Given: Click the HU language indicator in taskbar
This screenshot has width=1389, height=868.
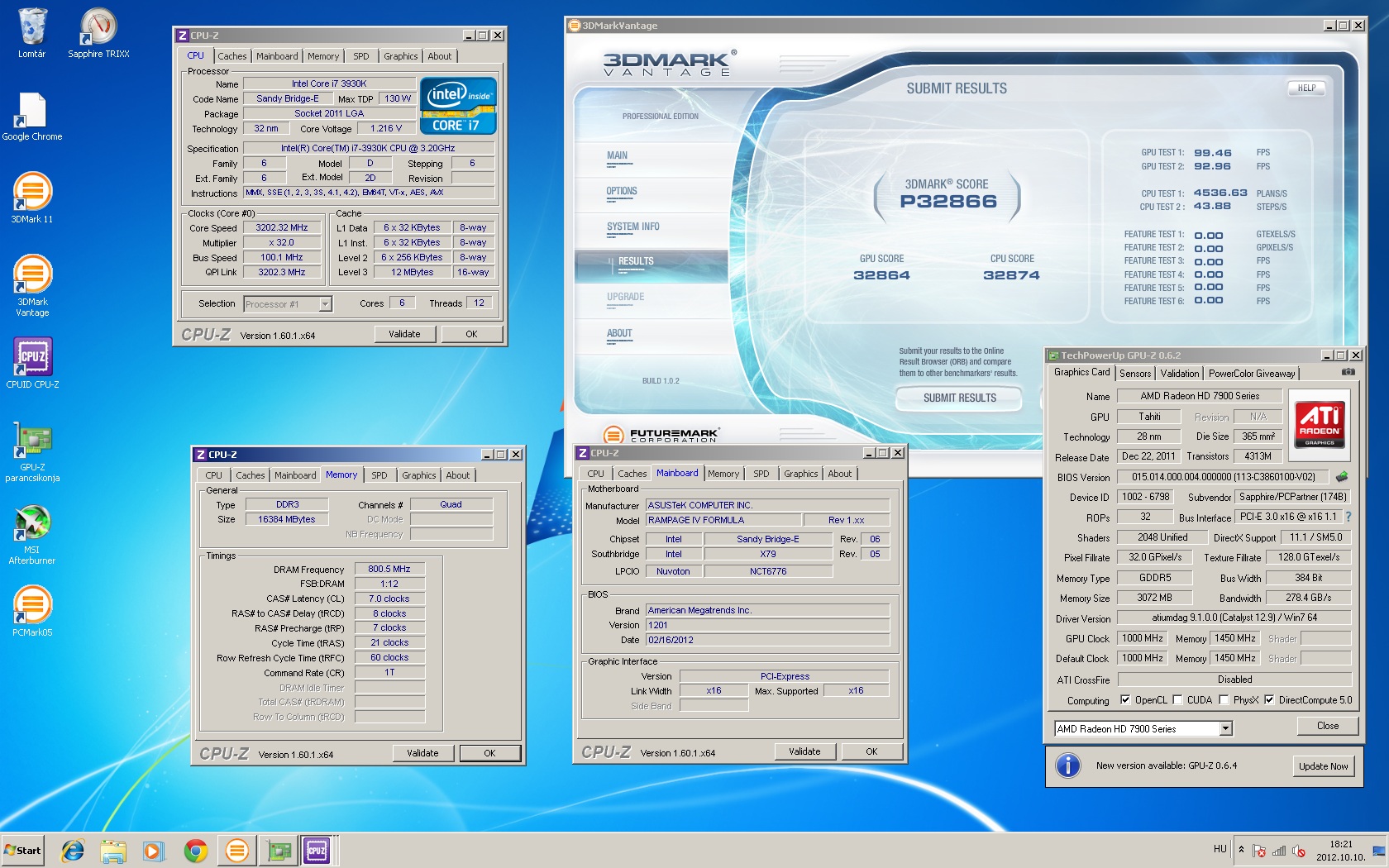Looking at the screenshot, I should (x=1220, y=849).
